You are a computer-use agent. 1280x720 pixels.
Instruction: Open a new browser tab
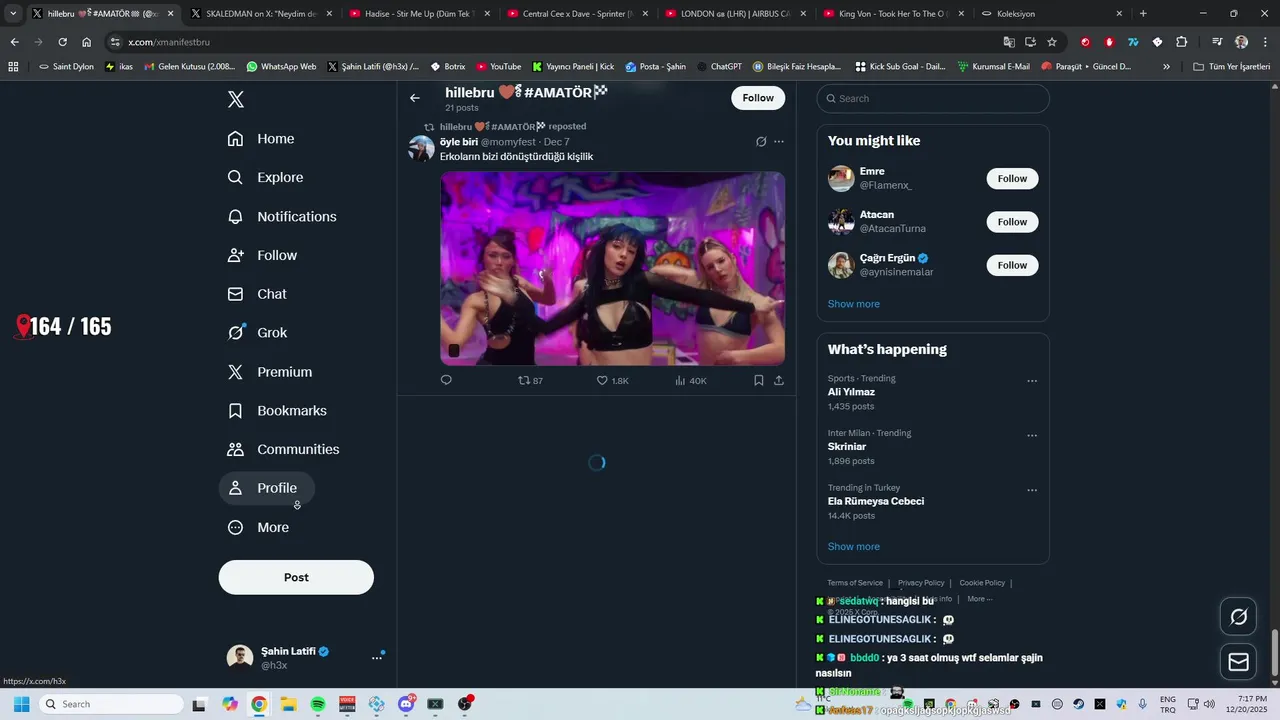[x=1143, y=14]
